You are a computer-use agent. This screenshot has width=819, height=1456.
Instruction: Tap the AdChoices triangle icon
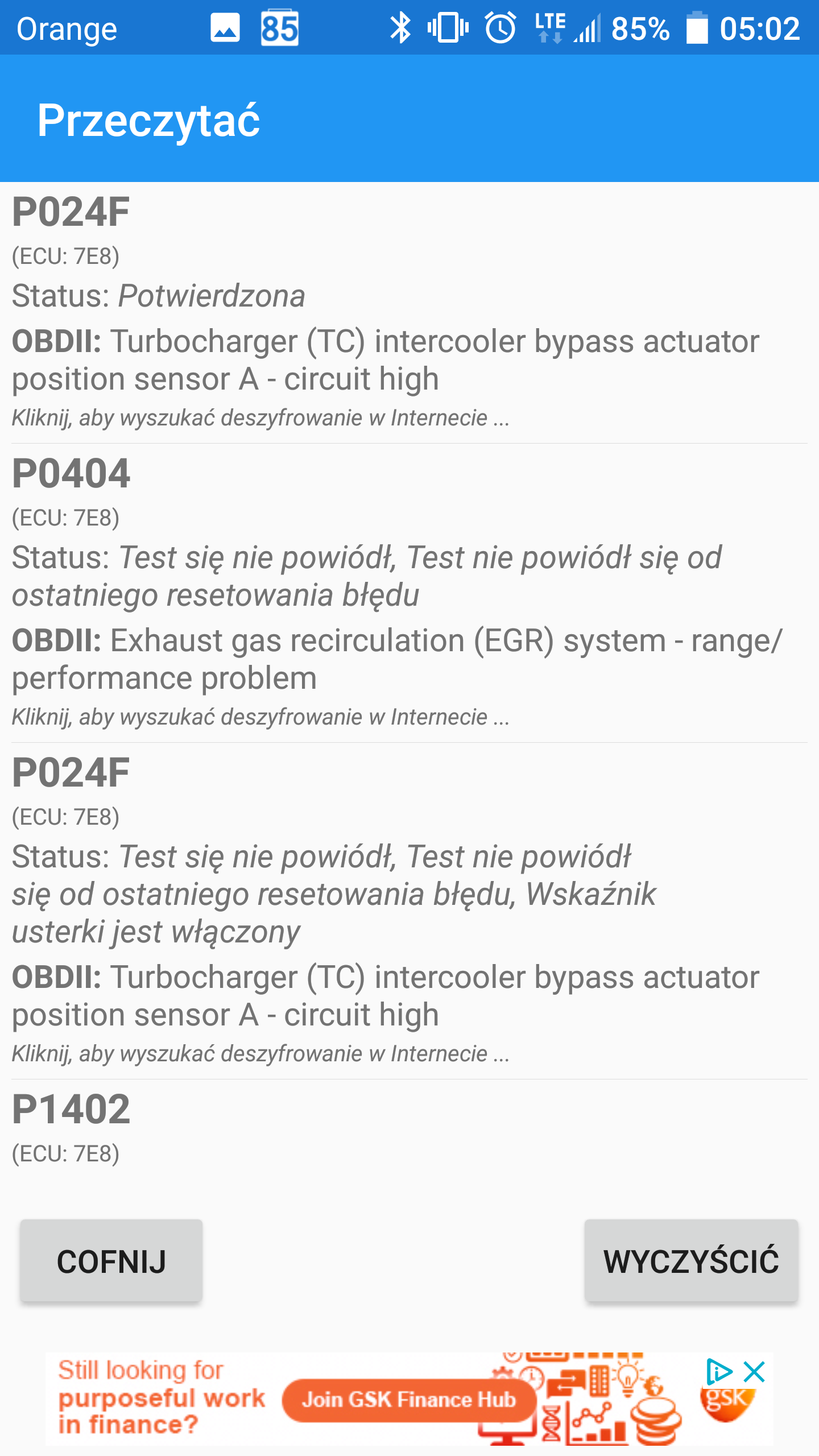(718, 1372)
